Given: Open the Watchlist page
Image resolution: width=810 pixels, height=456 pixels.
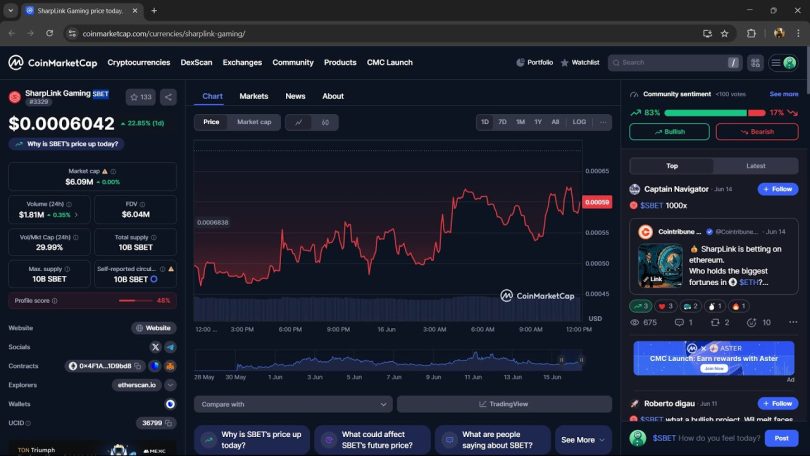Looking at the screenshot, I should [580, 62].
